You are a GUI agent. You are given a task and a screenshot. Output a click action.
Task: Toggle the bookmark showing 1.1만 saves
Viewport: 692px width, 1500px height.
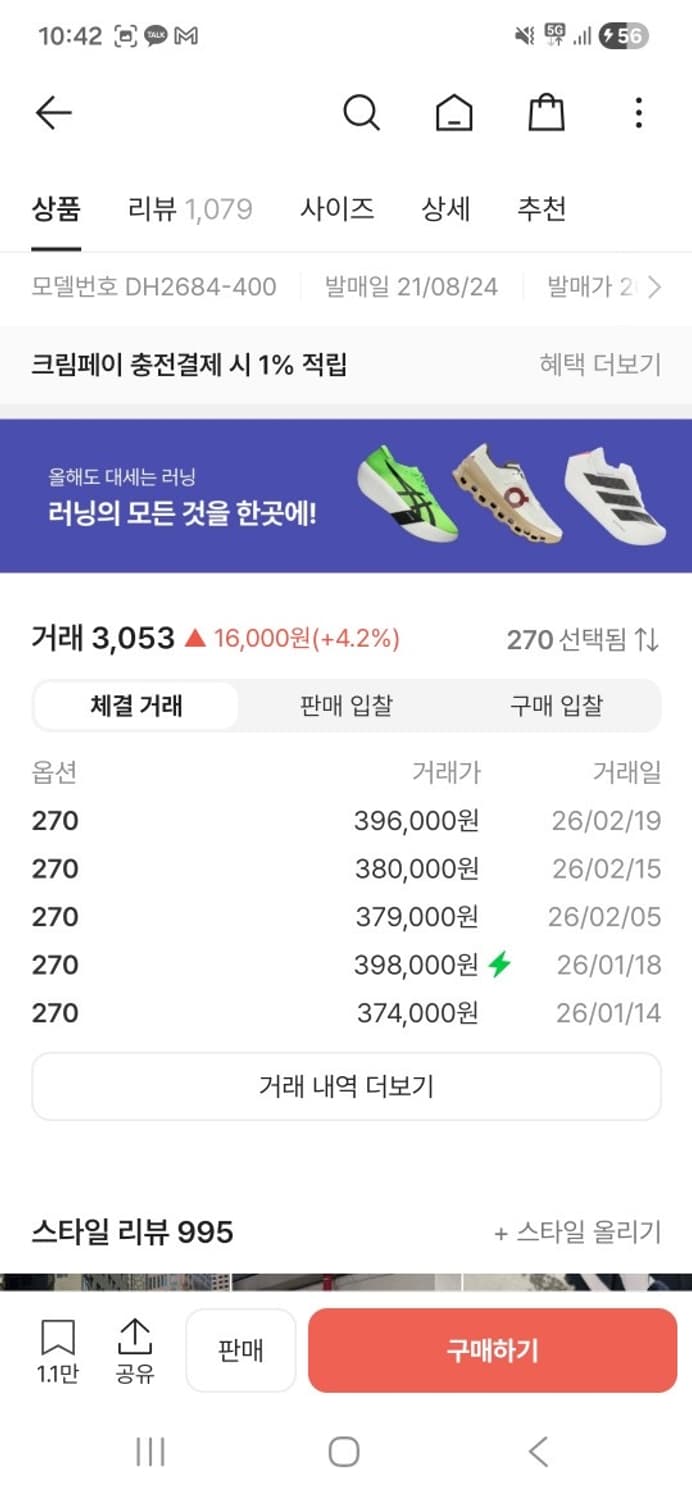pos(58,1350)
